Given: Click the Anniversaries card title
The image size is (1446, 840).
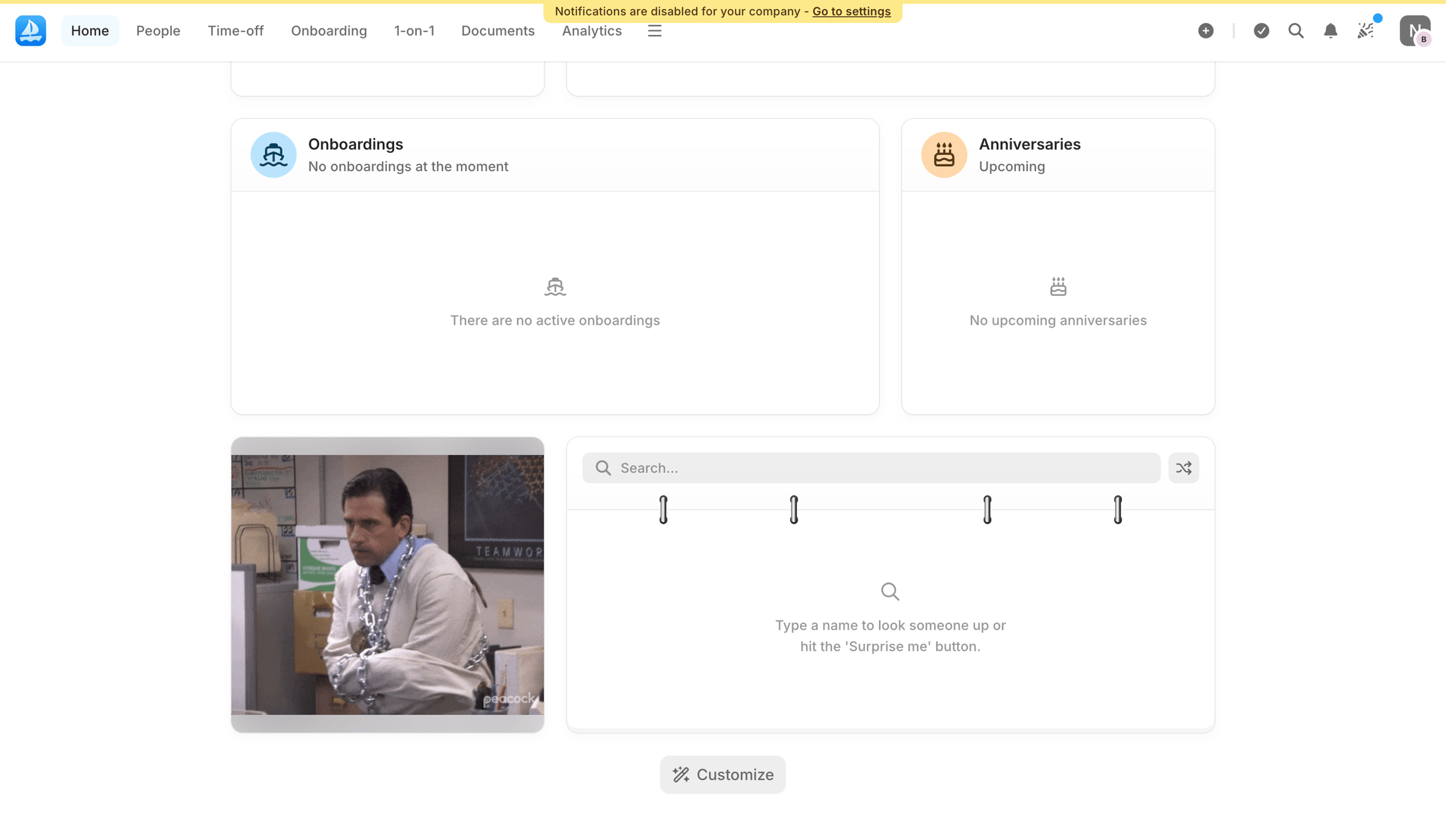Looking at the screenshot, I should tap(1030, 145).
